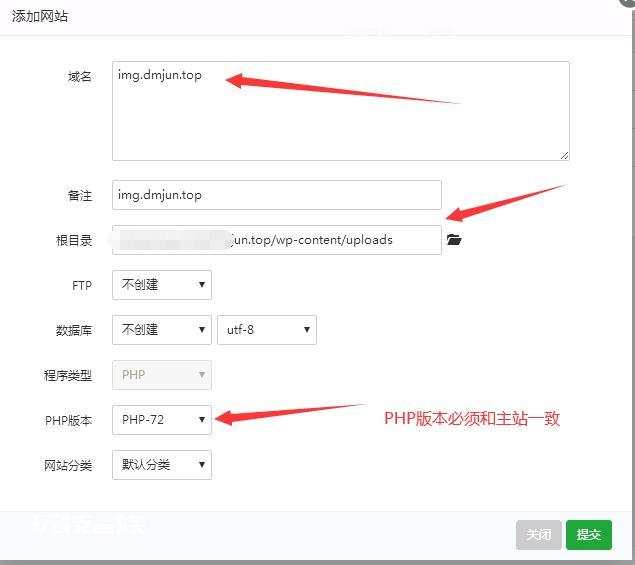Image resolution: width=635 pixels, height=565 pixels.
Task: Click the FTP field label
Action: (x=82, y=286)
